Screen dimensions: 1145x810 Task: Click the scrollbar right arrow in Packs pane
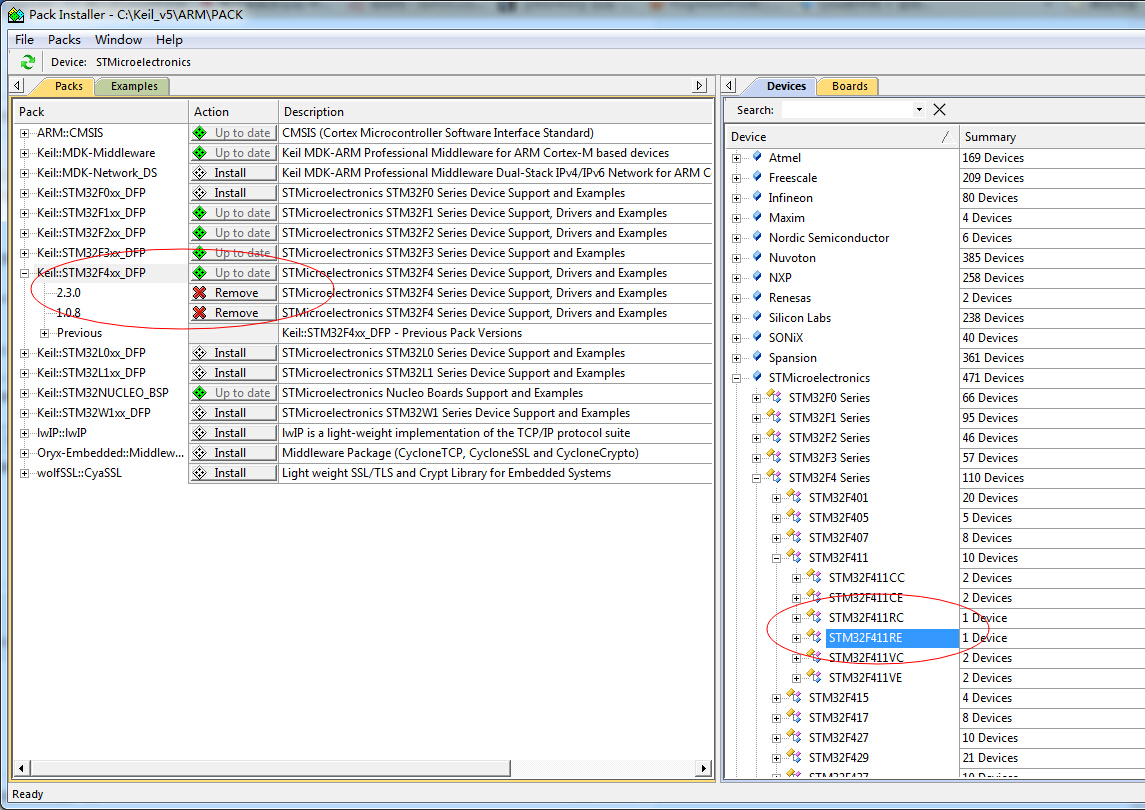703,768
